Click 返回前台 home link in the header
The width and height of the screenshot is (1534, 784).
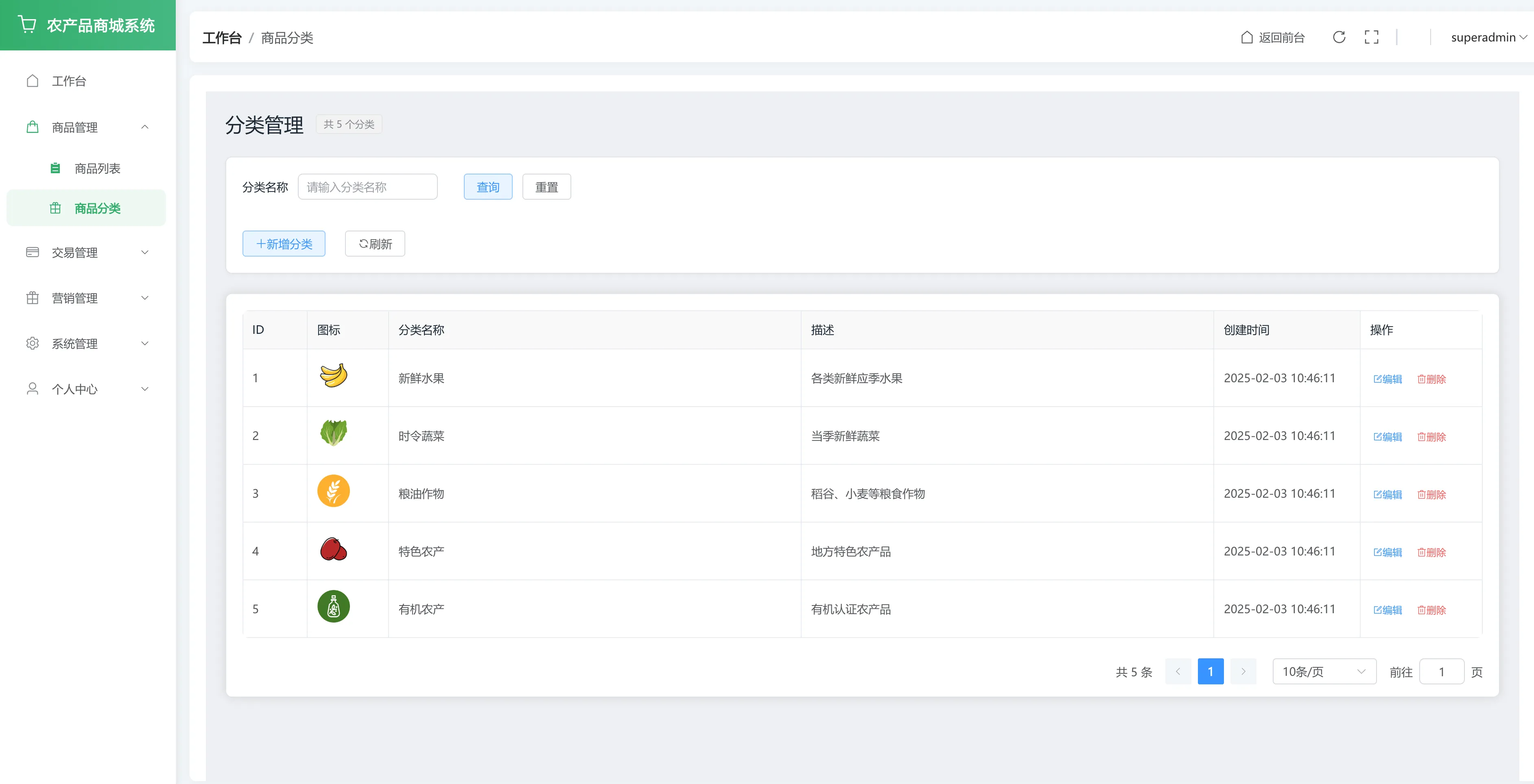(x=1273, y=37)
